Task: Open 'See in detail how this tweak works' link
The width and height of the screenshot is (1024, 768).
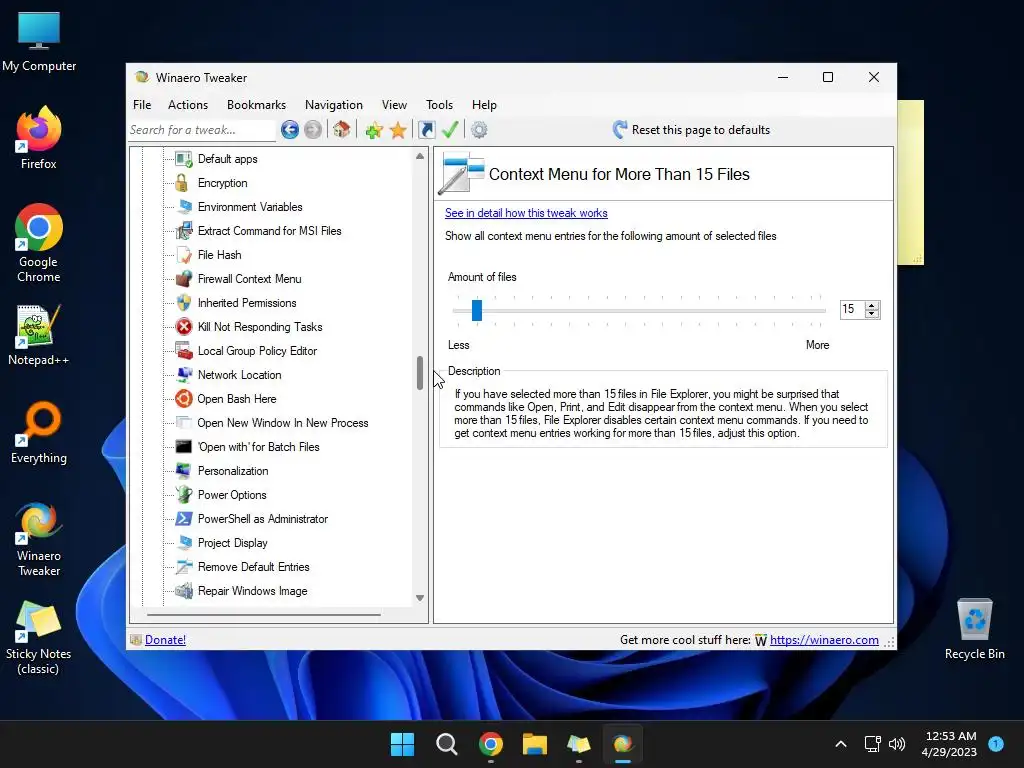Action: pos(526,213)
